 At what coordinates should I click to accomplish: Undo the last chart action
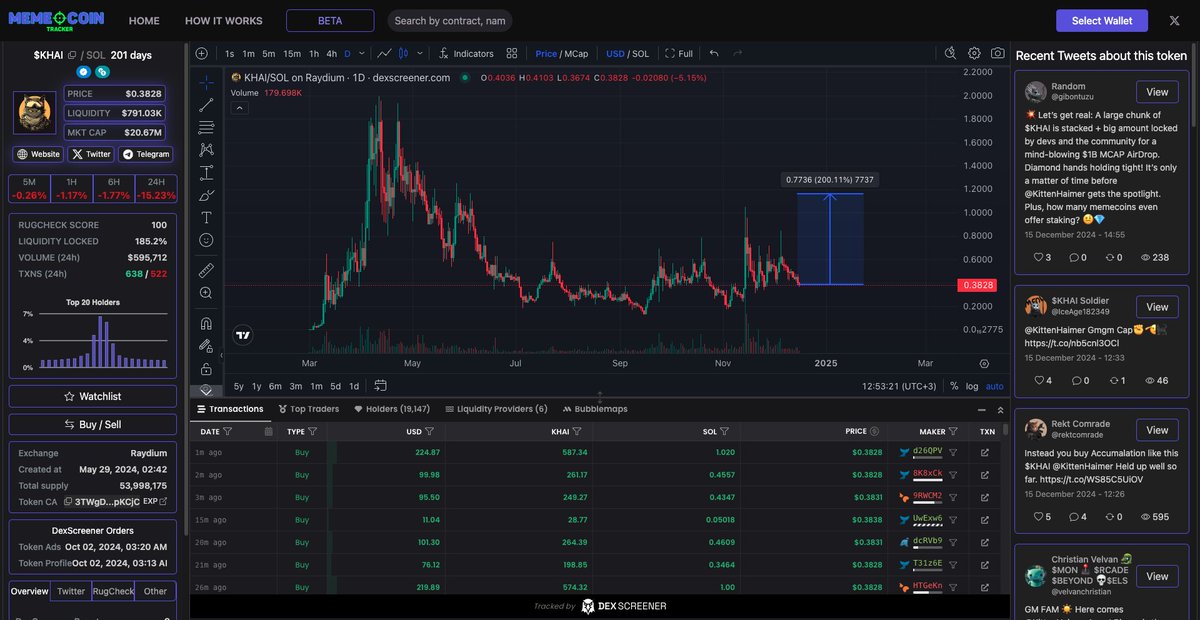coord(714,53)
